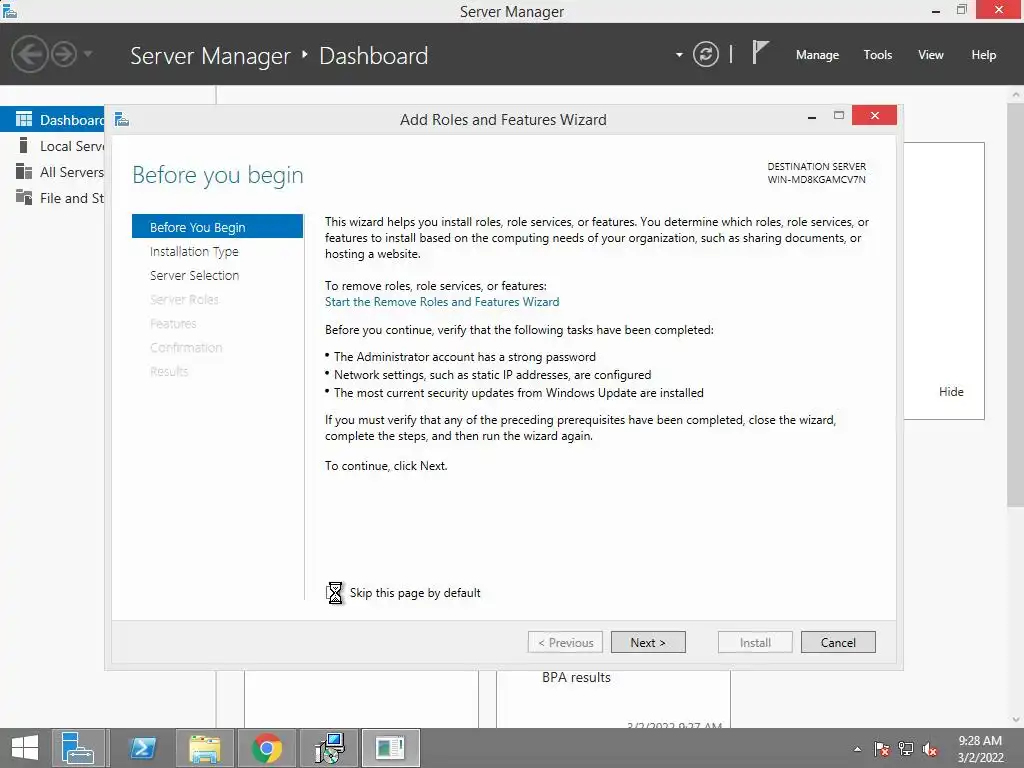Click the wizard title bar icon
Viewport: 1024px width, 768px height.
(122, 119)
